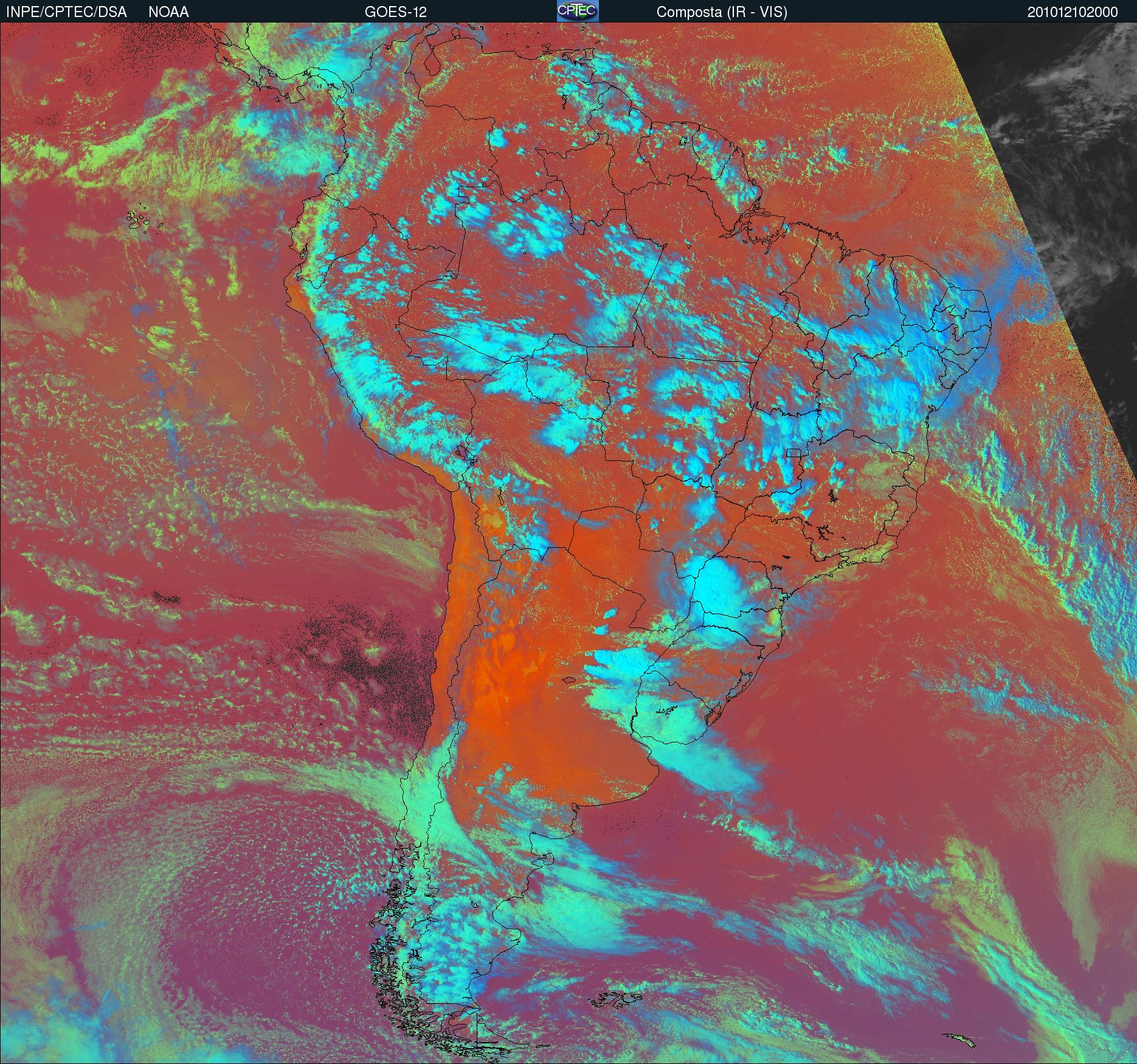This screenshot has height=1064, width=1137.
Task: Click the Composta (IR - VIS) title
Action: (722, 12)
